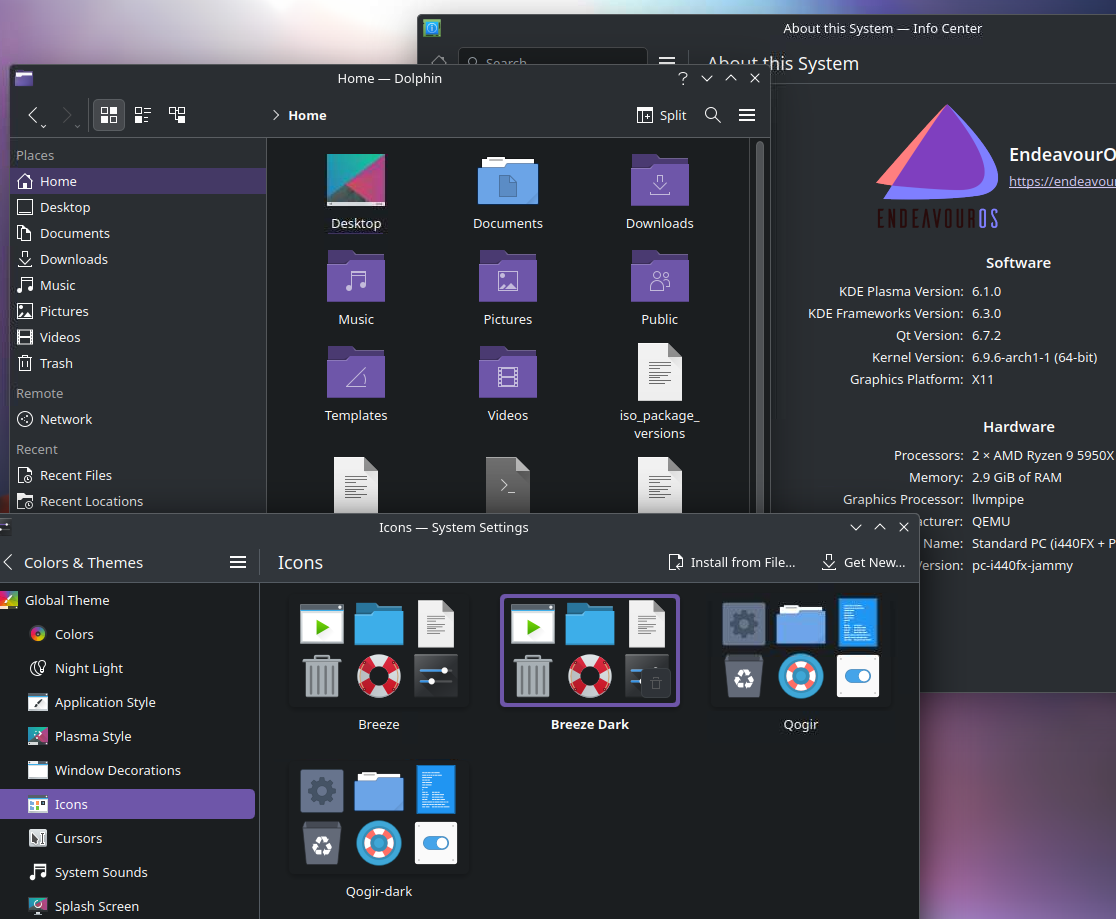Click Get New icons button
1116x919 pixels.
pyautogui.click(x=863, y=562)
